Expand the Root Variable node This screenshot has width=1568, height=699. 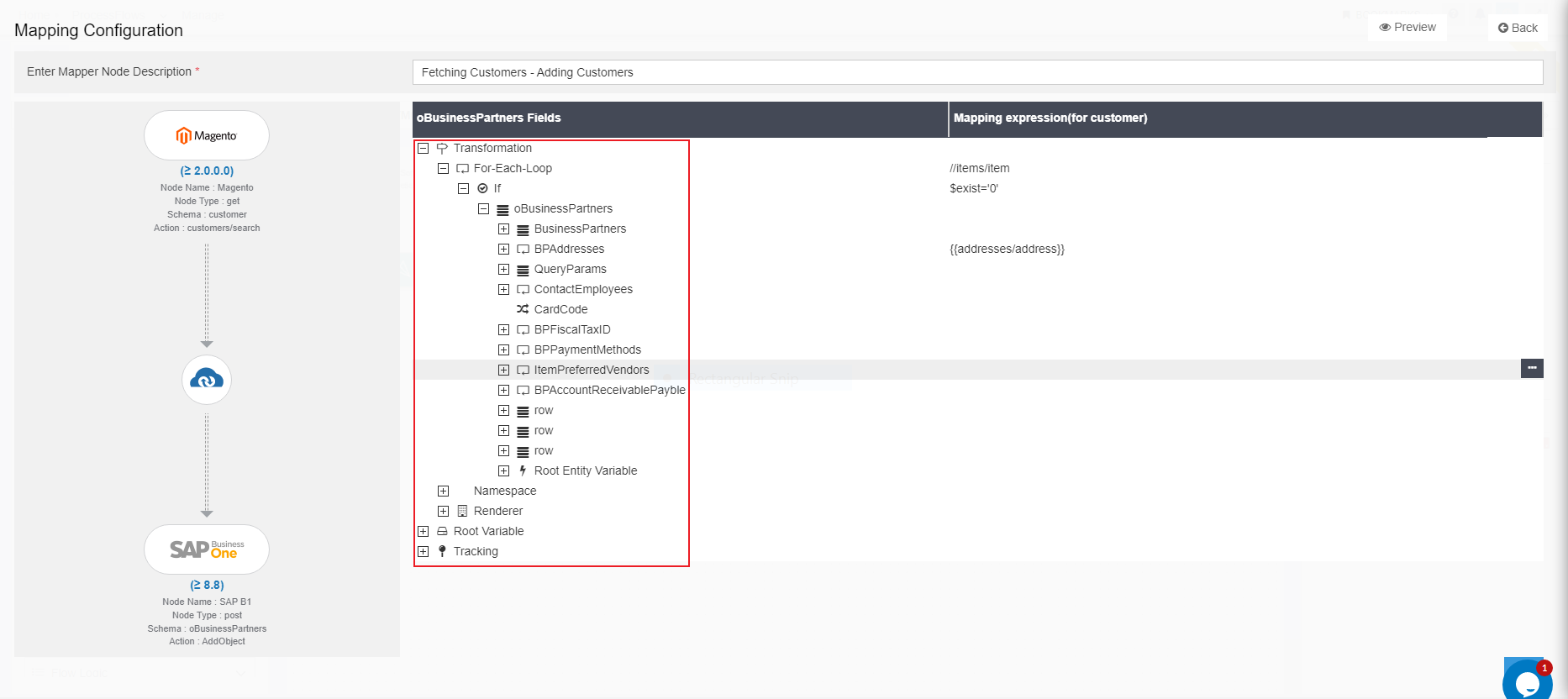(424, 531)
